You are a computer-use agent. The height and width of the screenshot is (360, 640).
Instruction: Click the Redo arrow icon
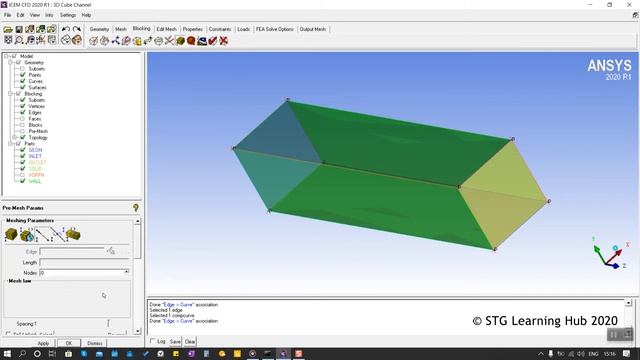pyautogui.click(x=77, y=29)
